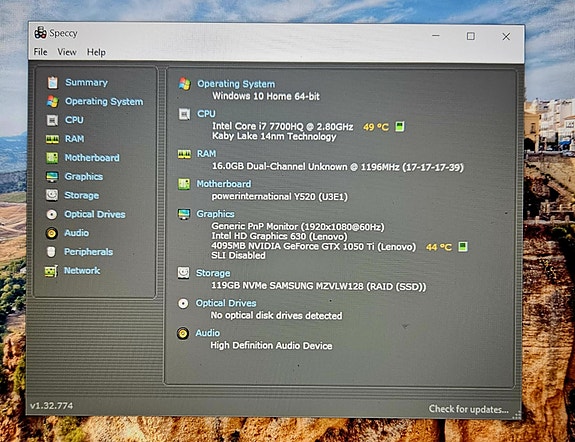This screenshot has width=575, height=442.
Task: Click the CPU chip icon in sidebar
Action: [x=52, y=120]
